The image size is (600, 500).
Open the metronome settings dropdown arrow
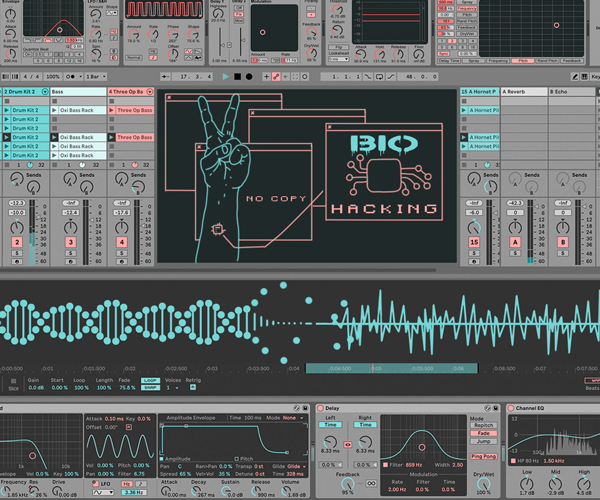click(80, 77)
